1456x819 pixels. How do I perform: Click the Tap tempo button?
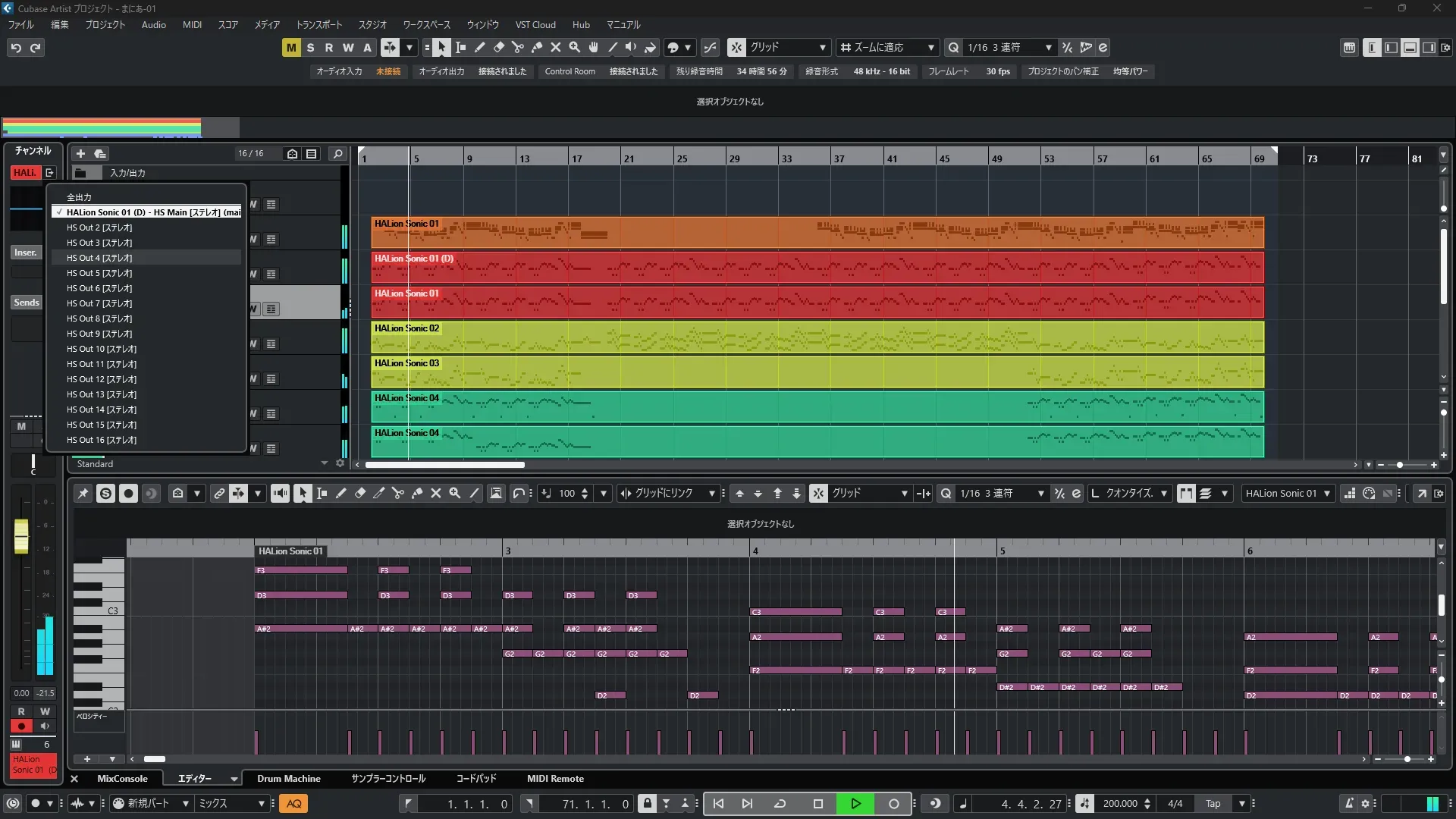tap(1213, 804)
